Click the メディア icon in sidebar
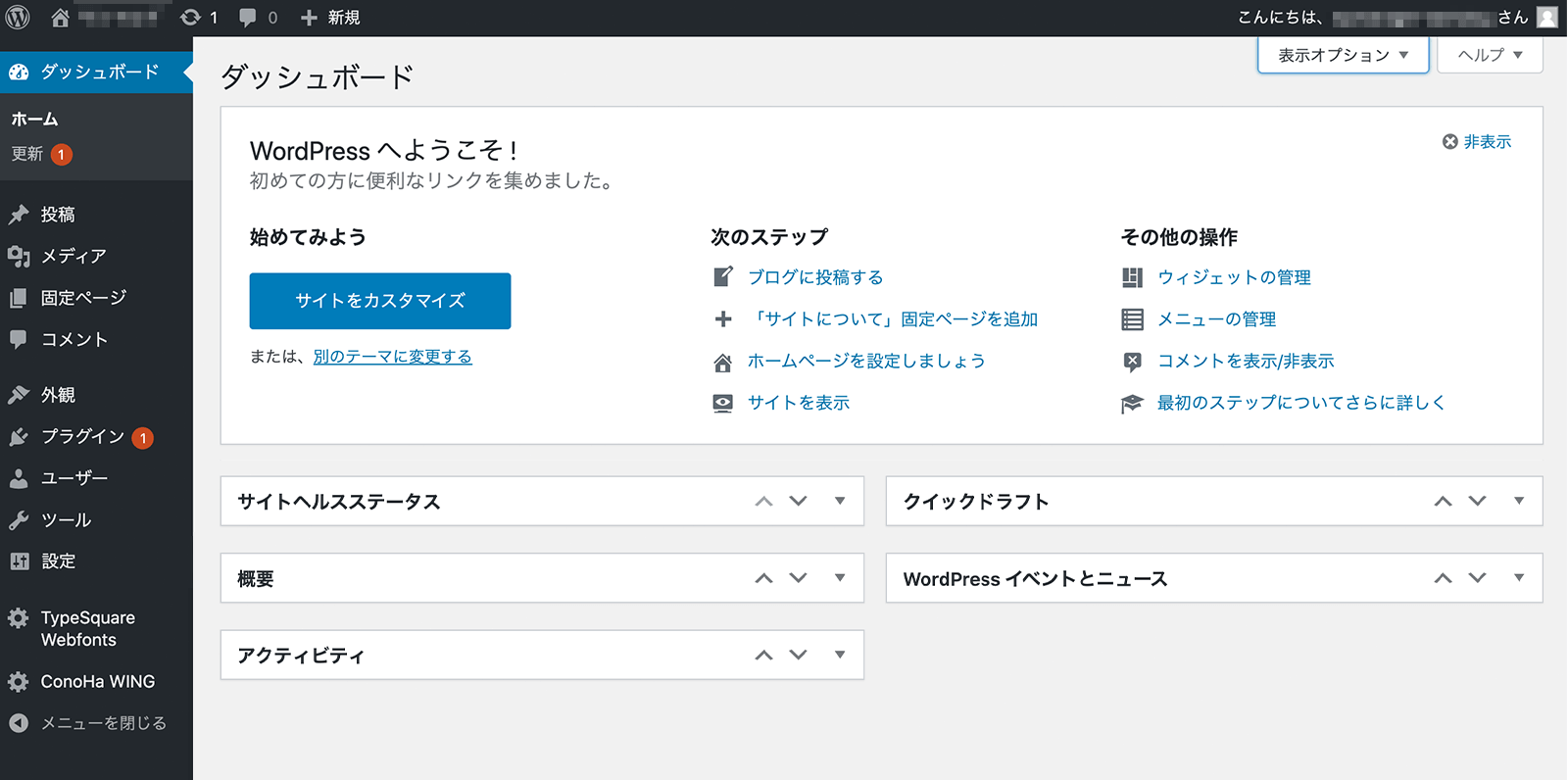 point(19,257)
